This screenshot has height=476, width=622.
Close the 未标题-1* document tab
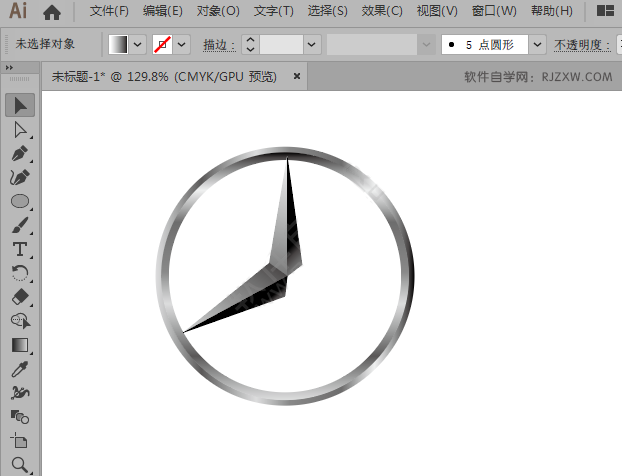click(297, 76)
